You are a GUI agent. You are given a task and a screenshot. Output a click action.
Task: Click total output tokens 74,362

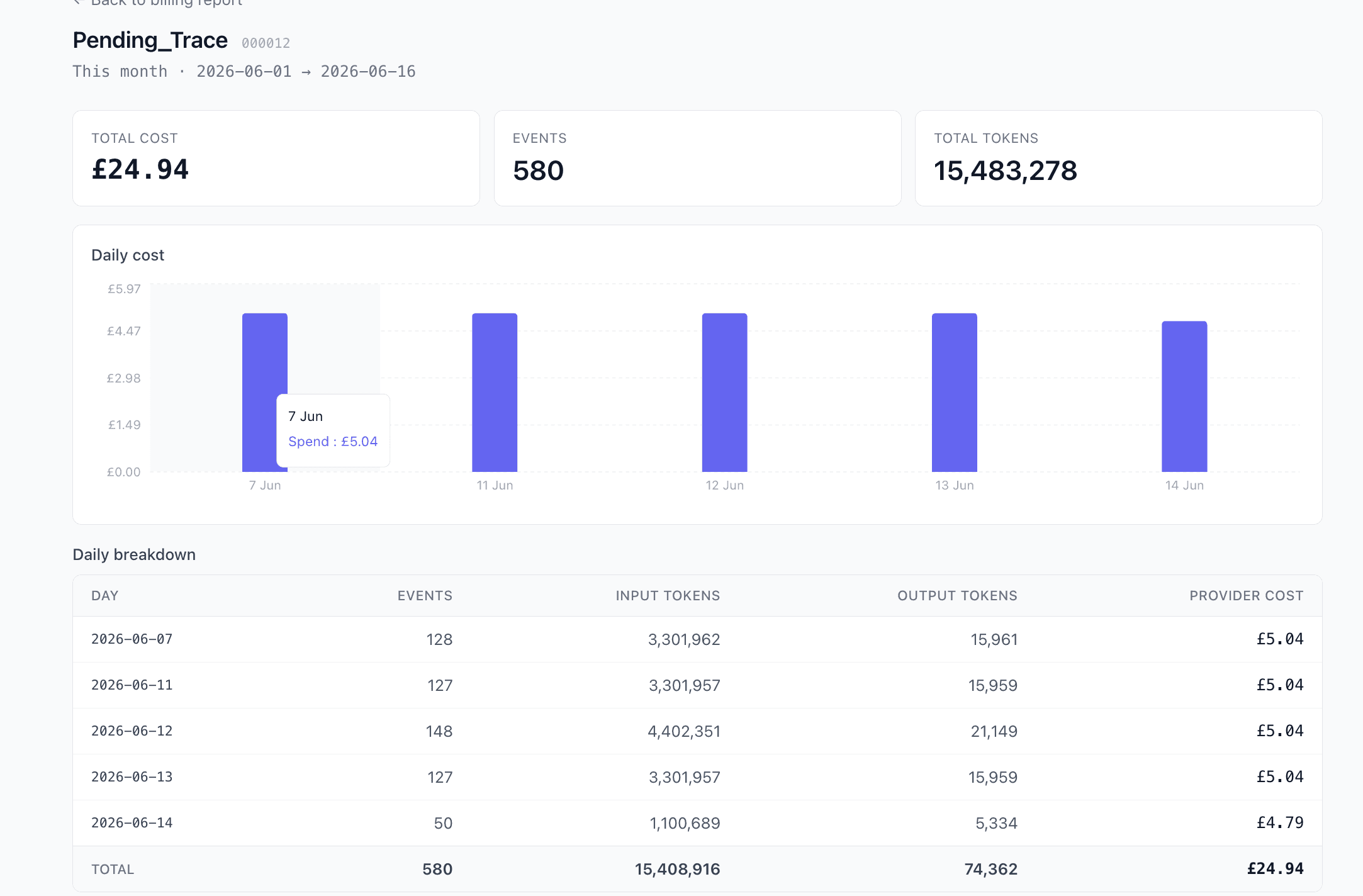coord(991,869)
